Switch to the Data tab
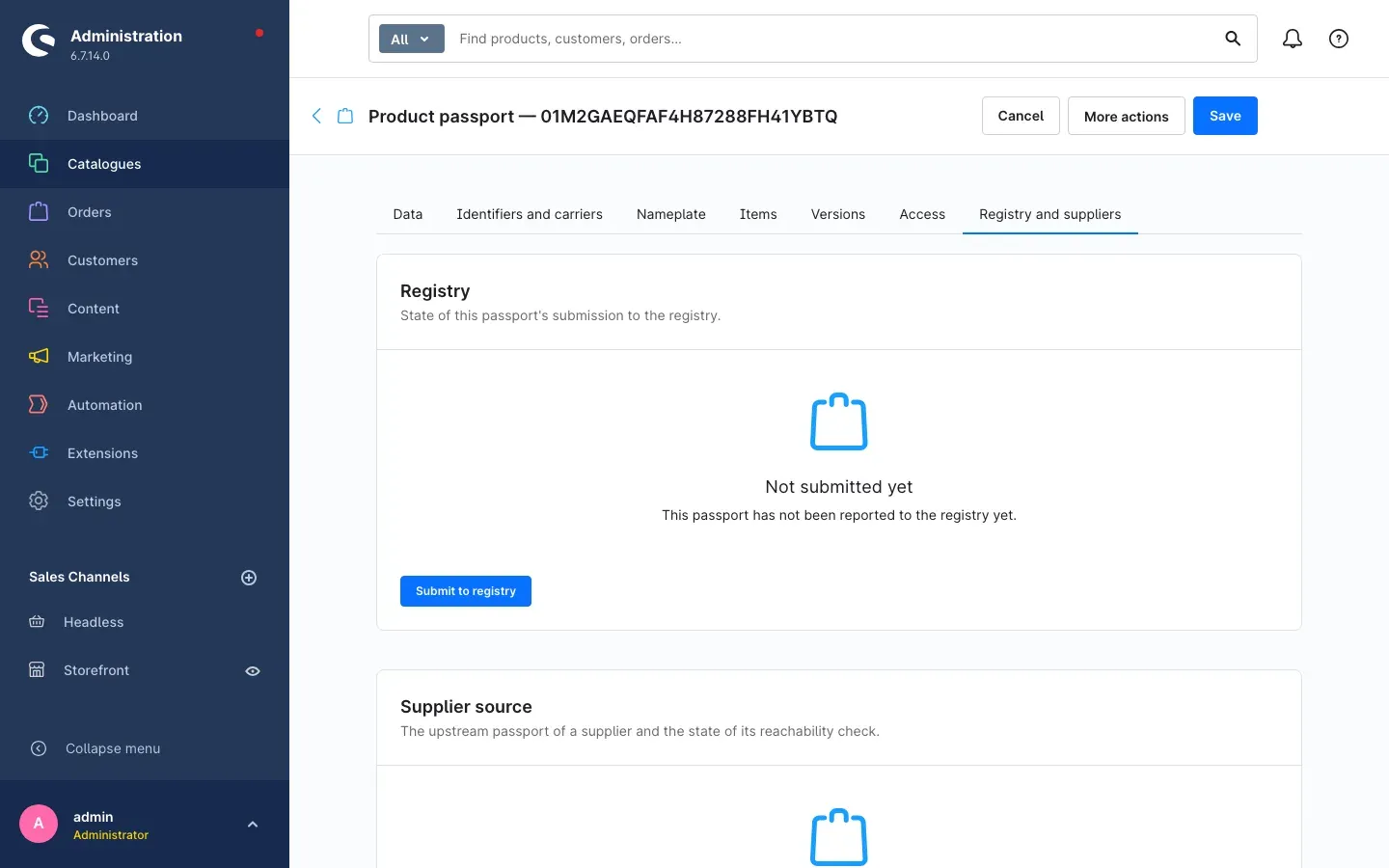The height and width of the screenshot is (868, 1389). coord(408,214)
